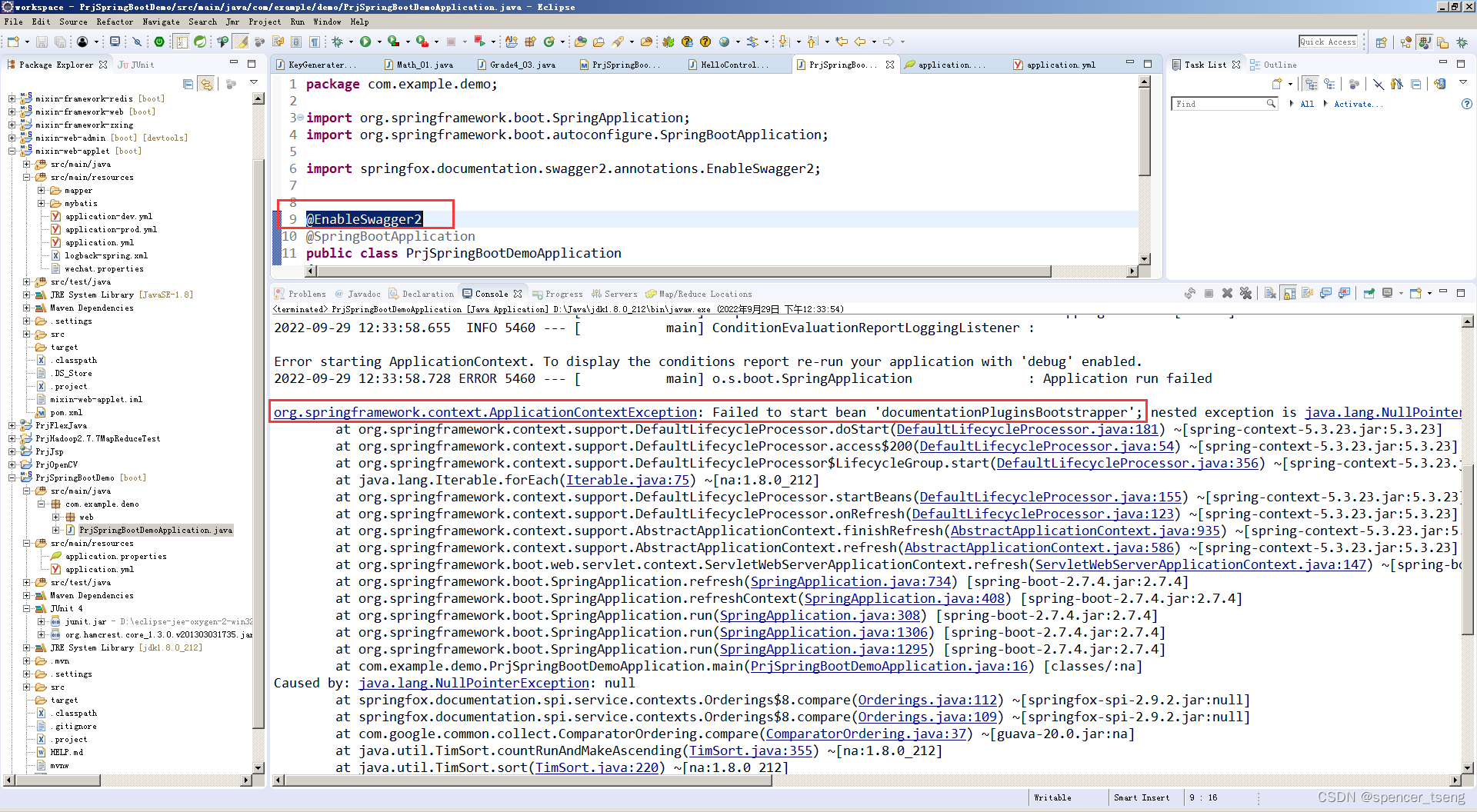
Task: Toggle Scroll Lock in the Console
Action: (1289, 293)
